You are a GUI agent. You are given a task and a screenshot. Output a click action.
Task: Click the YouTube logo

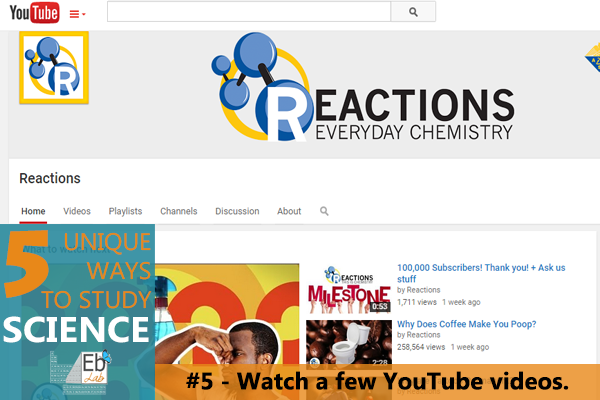tap(34, 13)
